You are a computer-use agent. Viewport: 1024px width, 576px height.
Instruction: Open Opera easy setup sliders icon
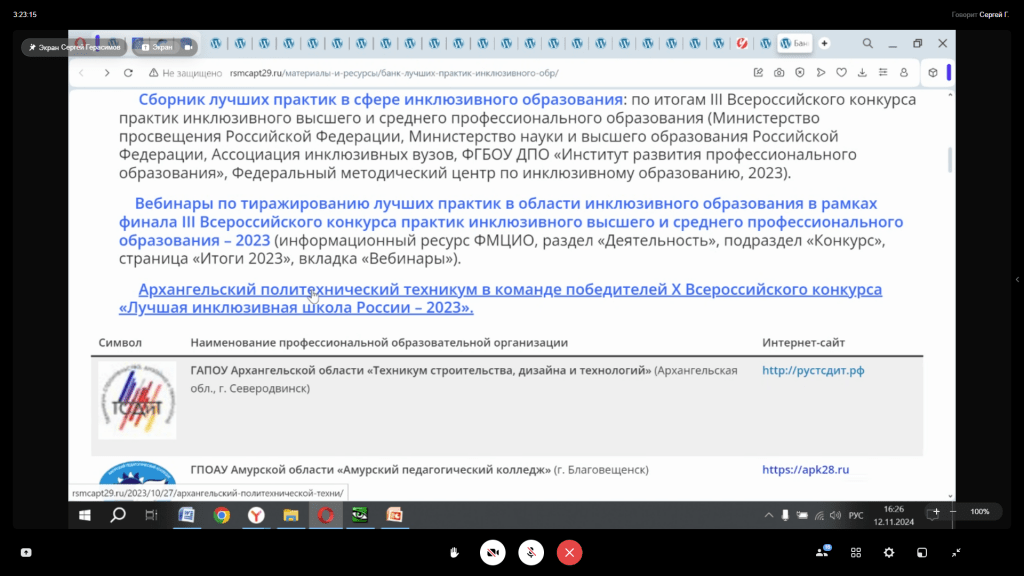(x=883, y=73)
